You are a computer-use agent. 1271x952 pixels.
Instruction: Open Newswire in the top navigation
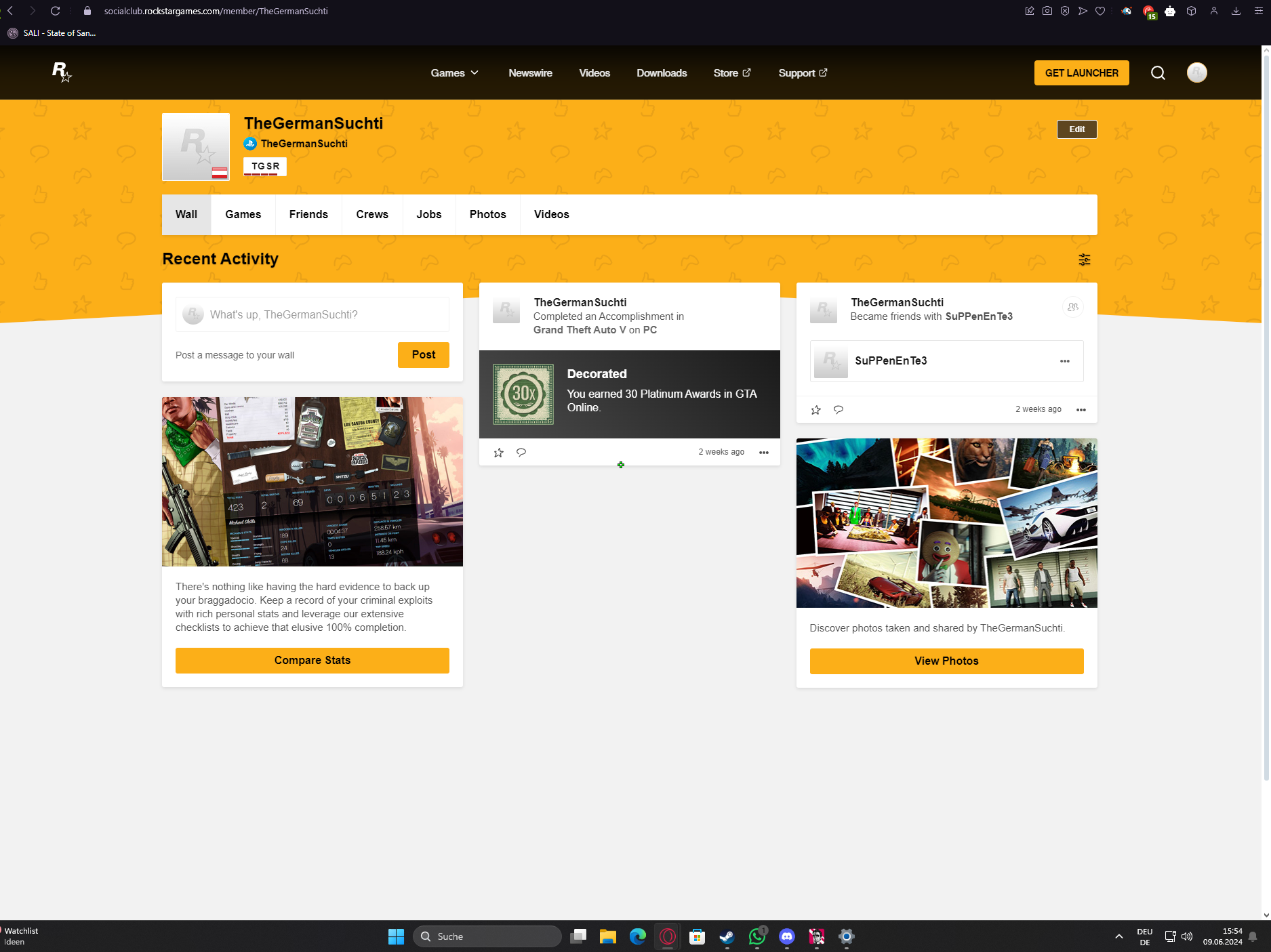tap(530, 73)
